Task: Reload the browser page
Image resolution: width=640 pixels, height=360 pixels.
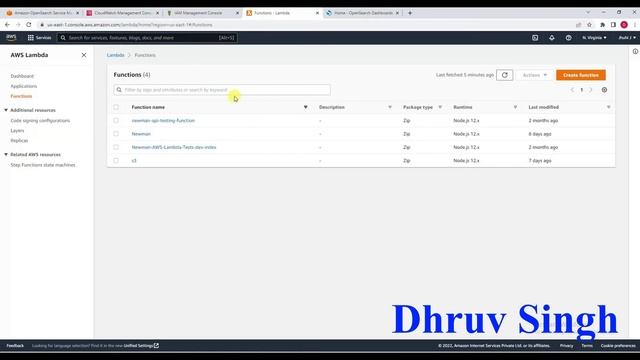Action: [29, 25]
